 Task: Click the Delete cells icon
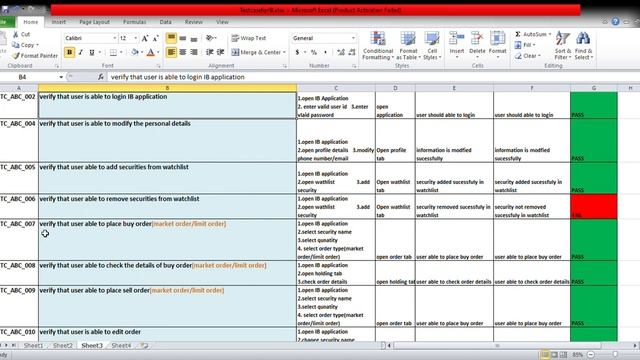[x=477, y=39]
